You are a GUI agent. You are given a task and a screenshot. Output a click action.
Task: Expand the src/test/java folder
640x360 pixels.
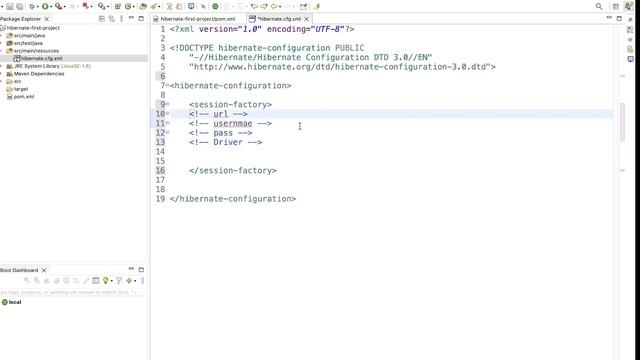[1, 43]
